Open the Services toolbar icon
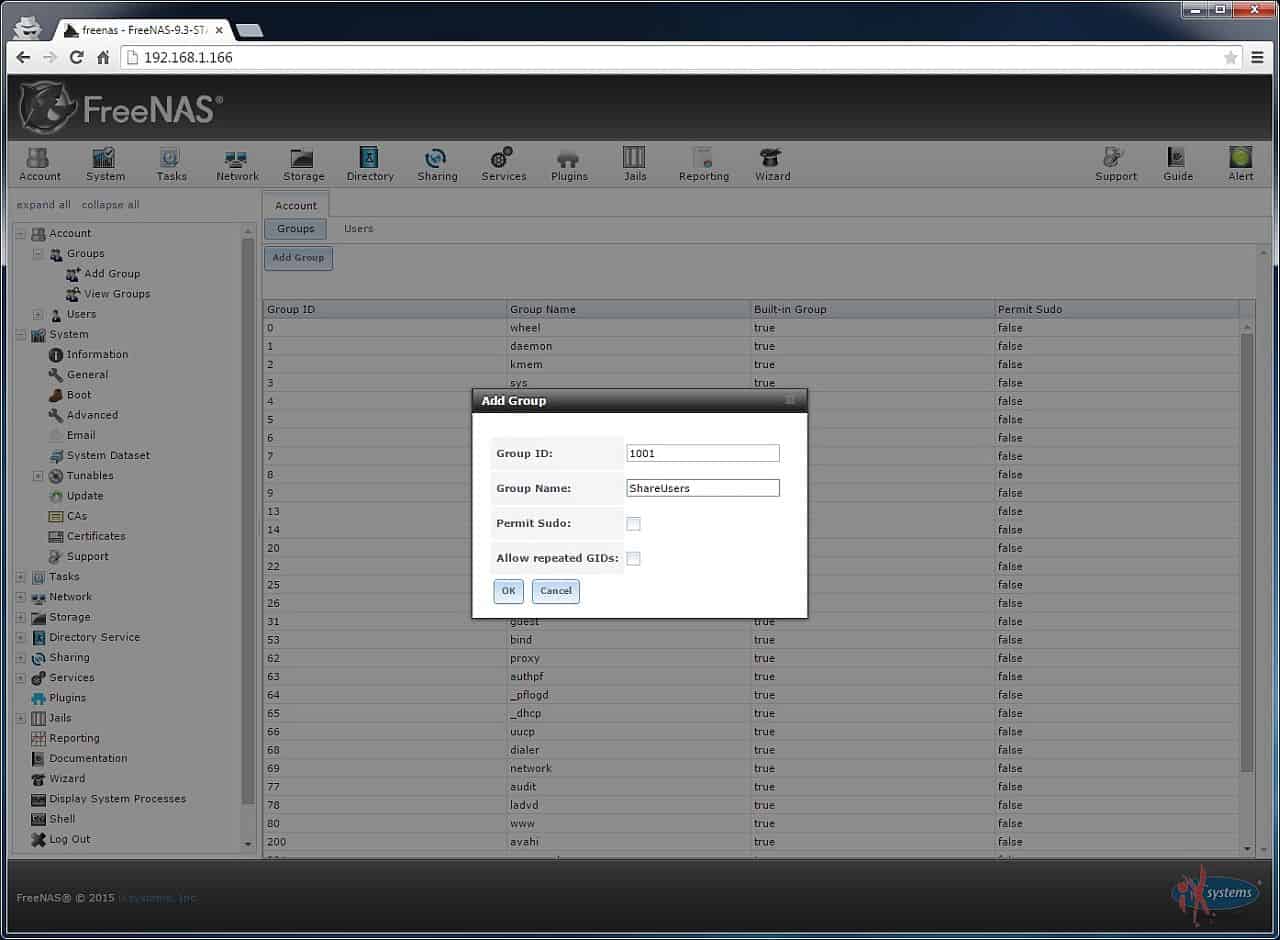 pyautogui.click(x=503, y=164)
